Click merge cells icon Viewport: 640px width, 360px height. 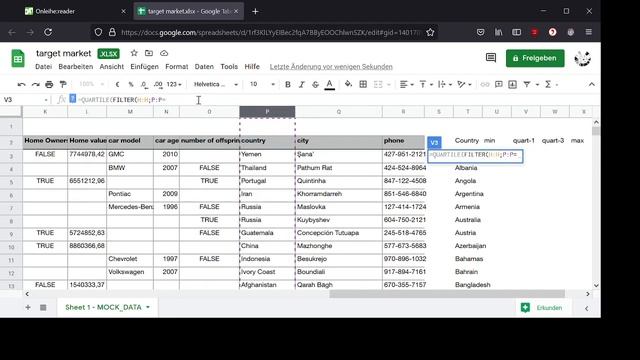tap(378, 84)
